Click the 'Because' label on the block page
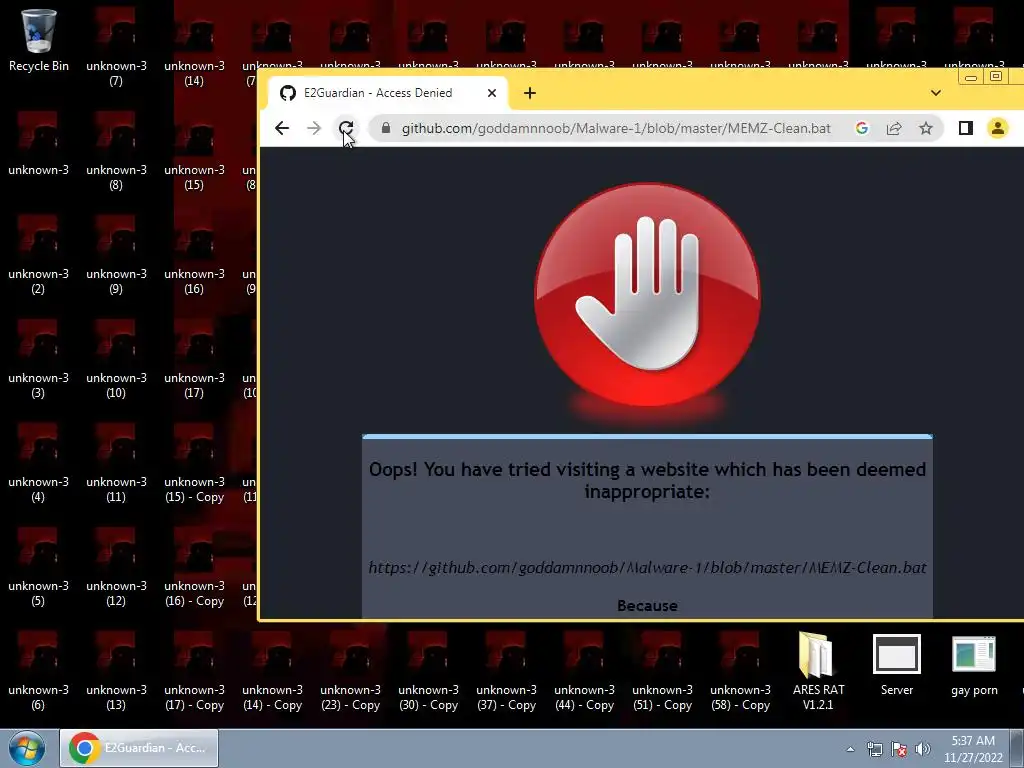Screen dimensions: 1024x768 point(647,605)
